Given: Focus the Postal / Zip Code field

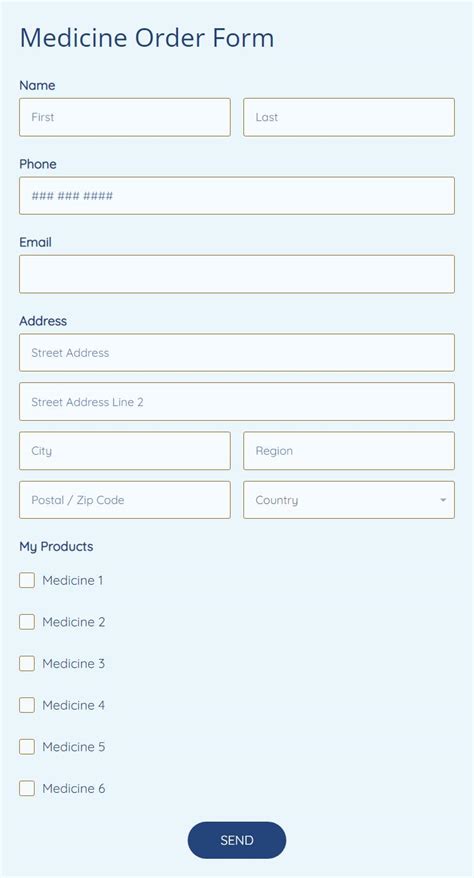Looking at the screenshot, I should 125,499.
